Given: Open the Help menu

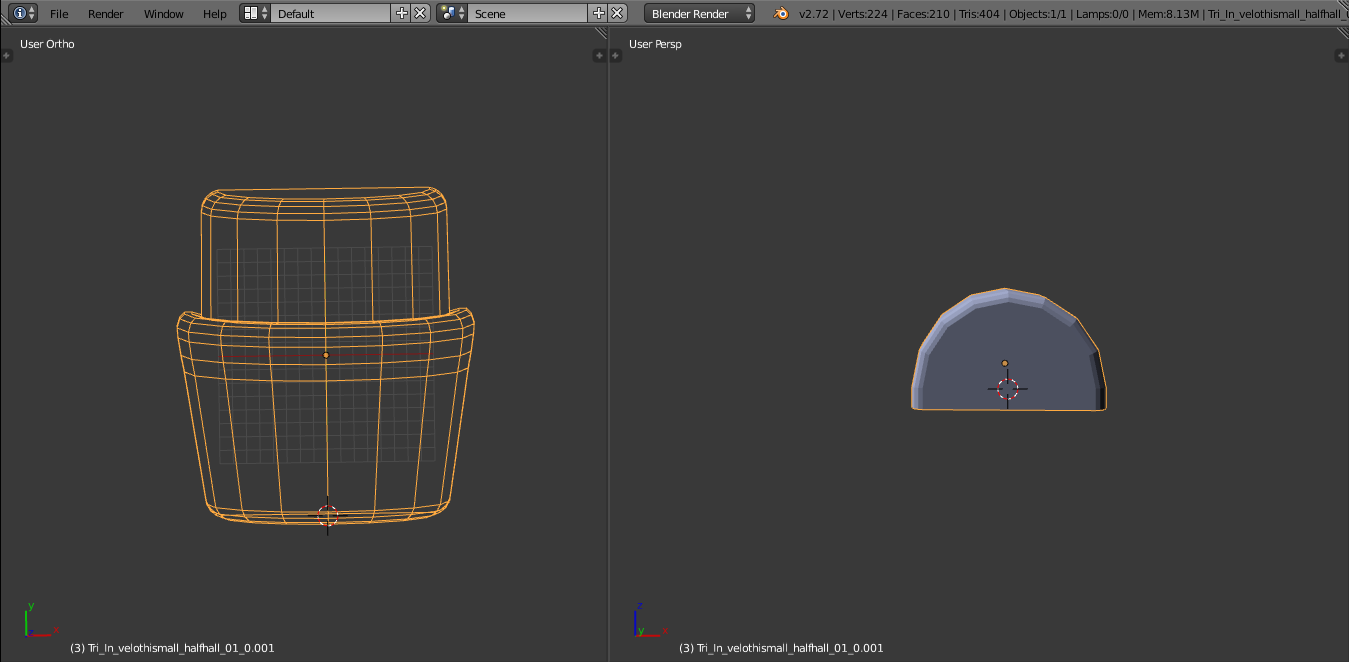Looking at the screenshot, I should [214, 14].
